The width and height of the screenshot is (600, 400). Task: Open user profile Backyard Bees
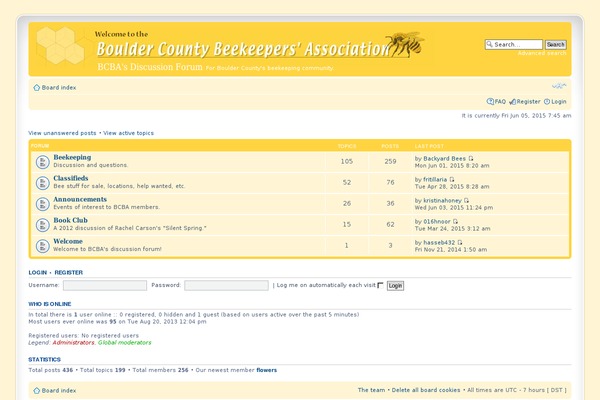pos(445,158)
